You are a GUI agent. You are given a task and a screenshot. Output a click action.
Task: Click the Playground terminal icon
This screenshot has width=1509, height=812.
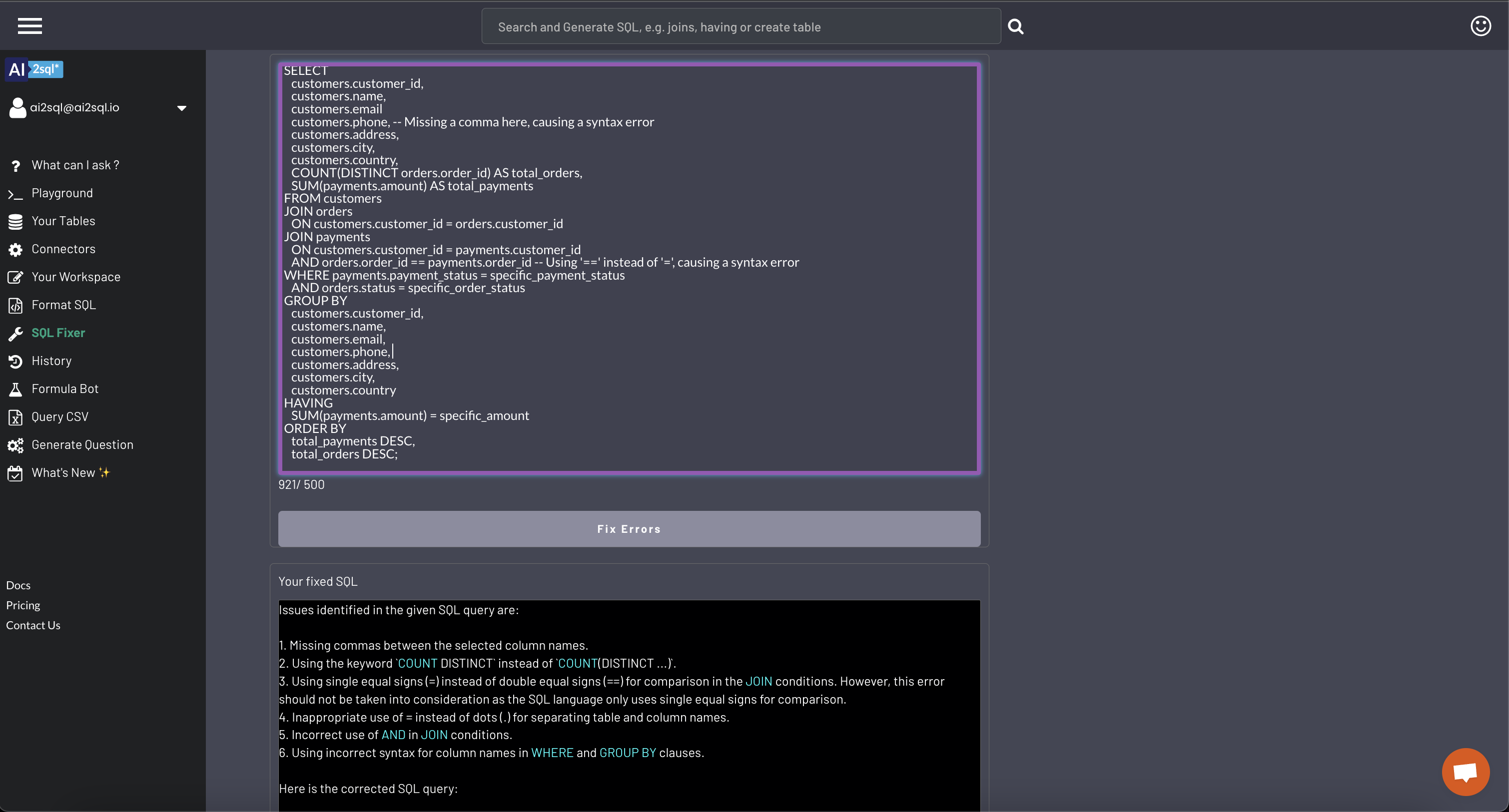click(x=15, y=194)
